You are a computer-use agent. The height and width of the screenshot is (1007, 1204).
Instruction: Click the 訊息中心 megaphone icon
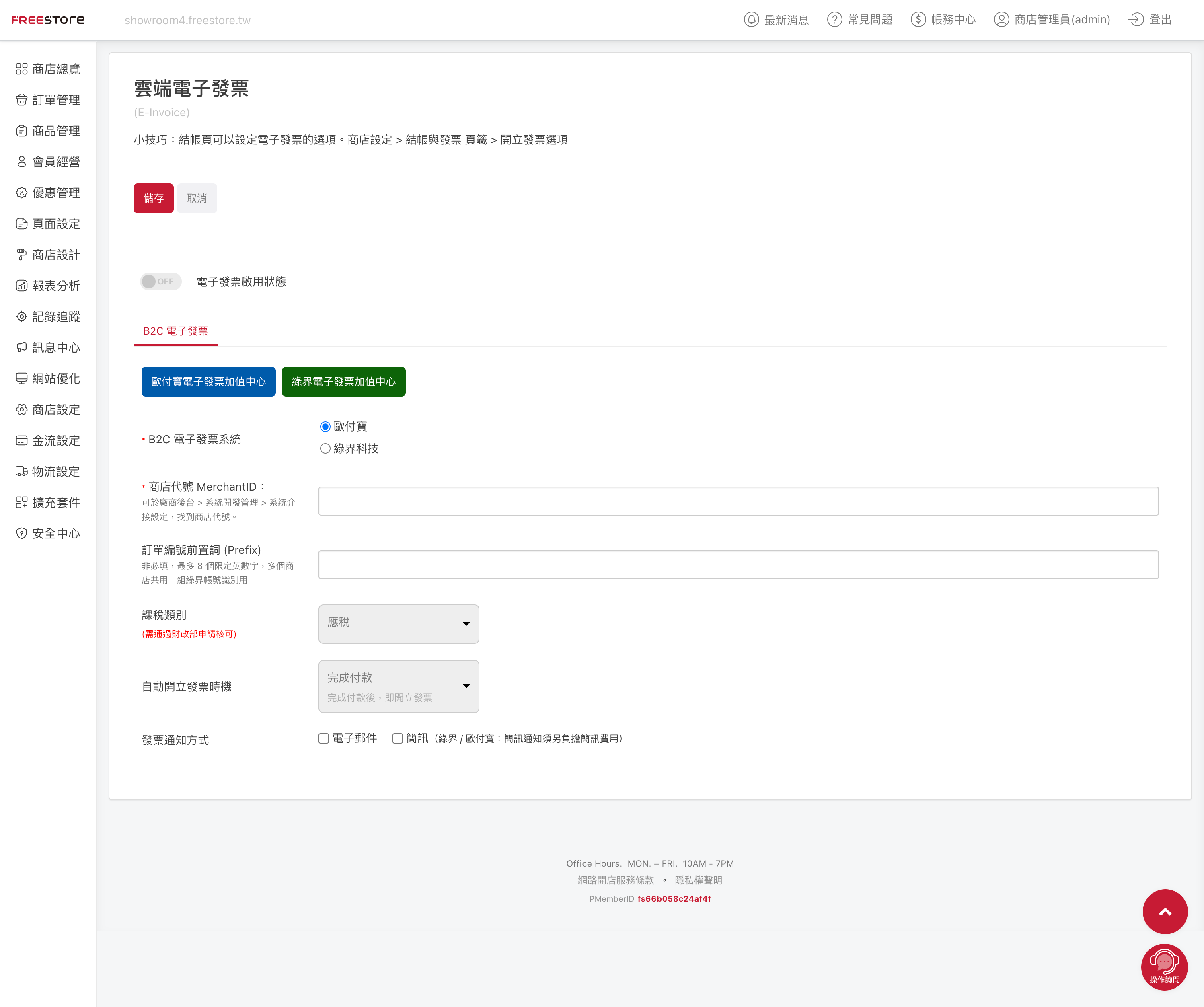tap(21, 347)
